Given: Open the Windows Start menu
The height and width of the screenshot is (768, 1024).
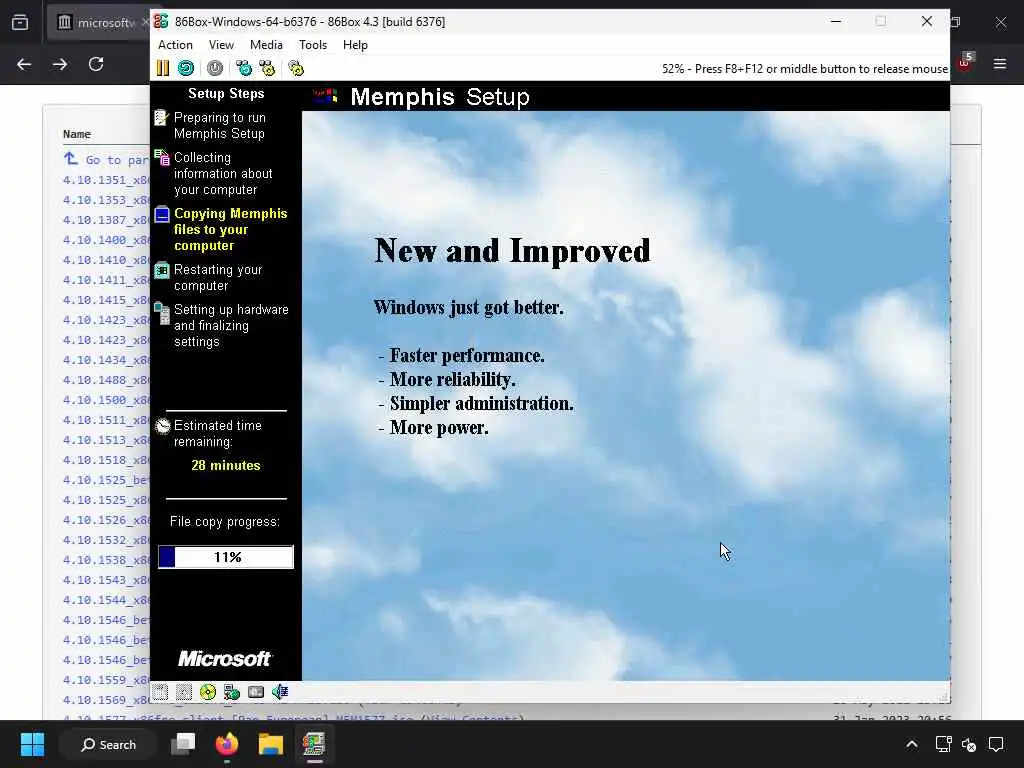Looking at the screenshot, I should 32,744.
